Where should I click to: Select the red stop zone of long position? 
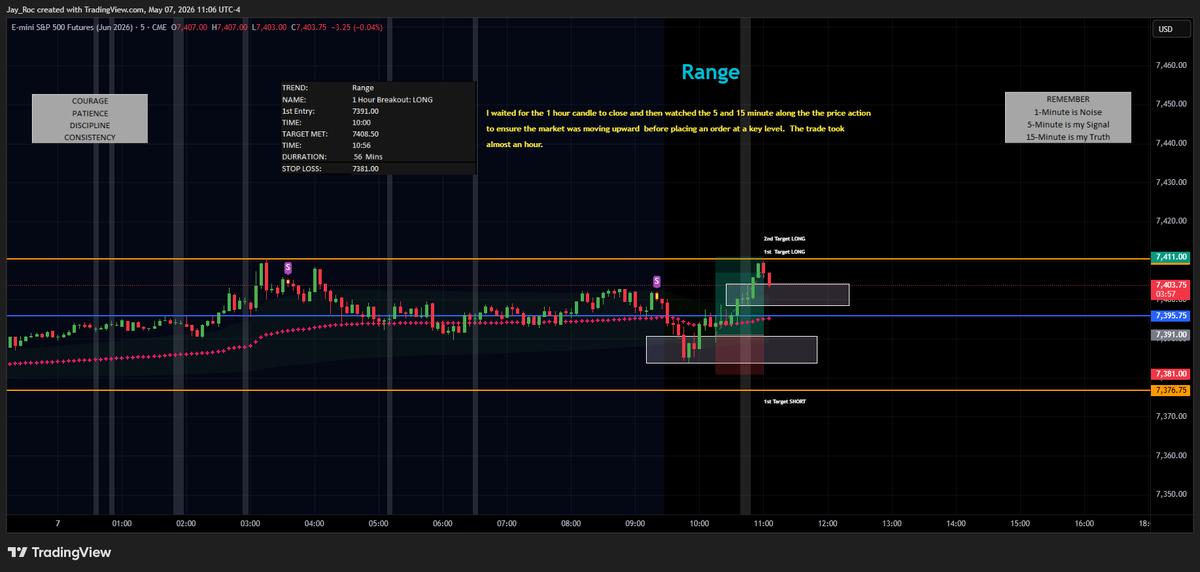[x=740, y=354]
